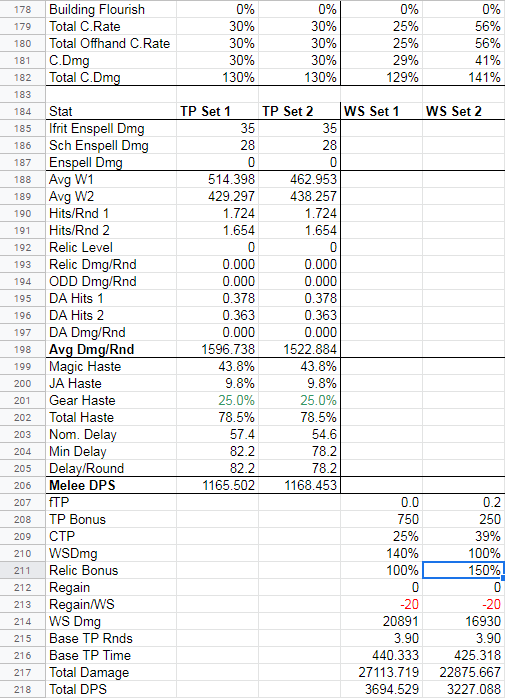Select the 'WS Set 1' header cell
This screenshot has height=698, width=505.
381,111
